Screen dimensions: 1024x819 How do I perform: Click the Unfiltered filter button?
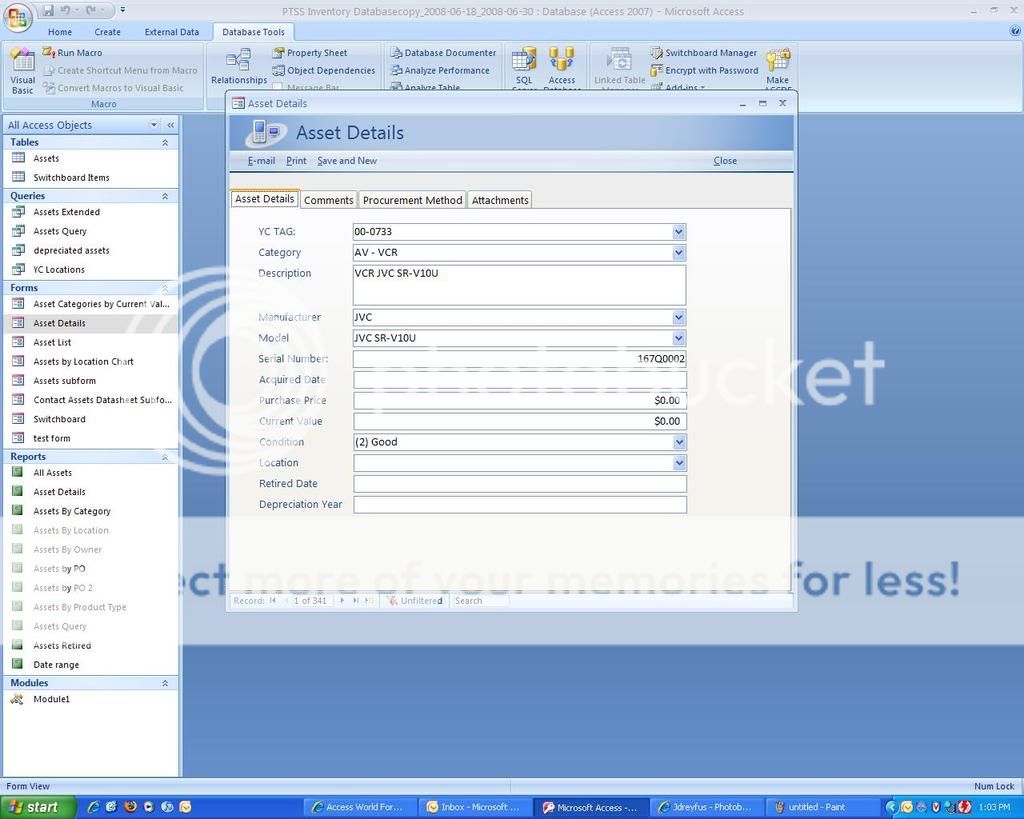[x=415, y=600]
